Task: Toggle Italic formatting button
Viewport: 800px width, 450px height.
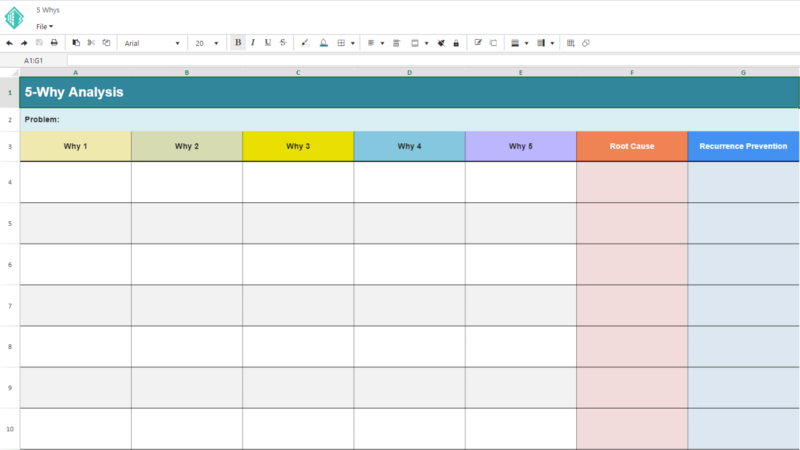Action: pos(252,43)
